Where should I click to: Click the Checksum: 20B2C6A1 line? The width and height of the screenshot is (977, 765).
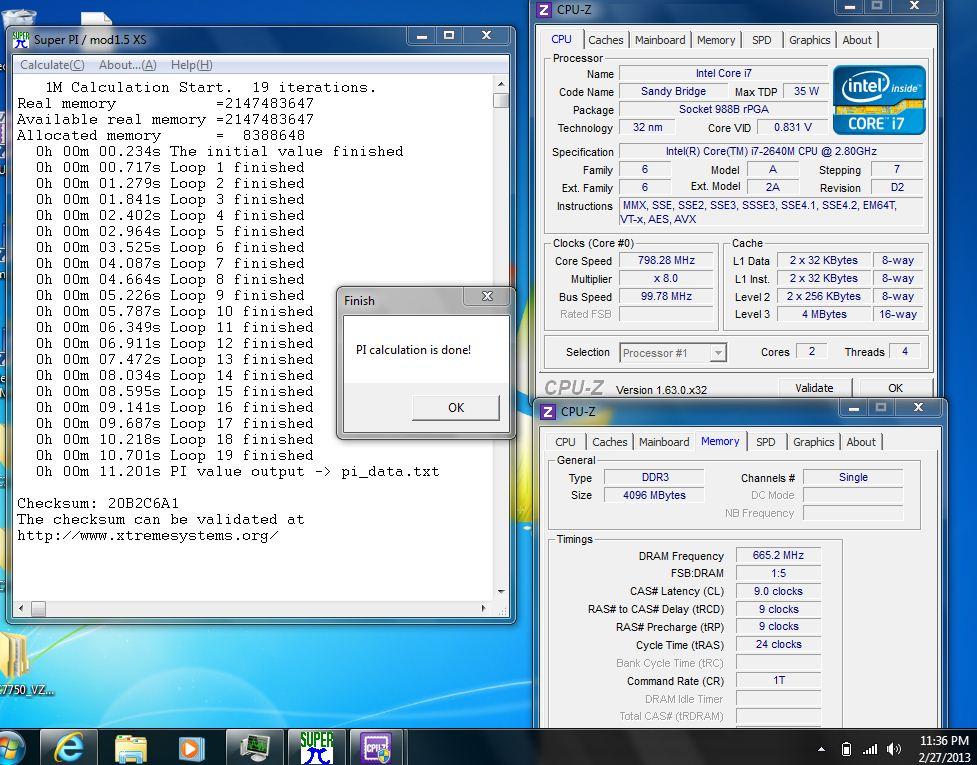[x=98, y=503]
